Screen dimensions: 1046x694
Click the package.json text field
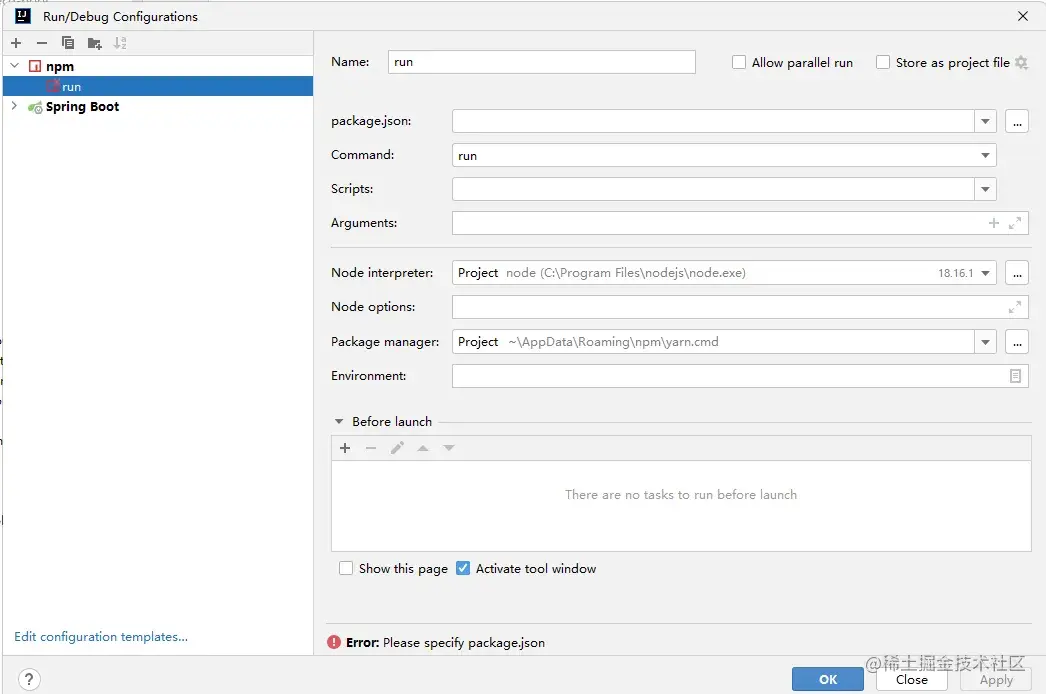(x=713, y=121)
